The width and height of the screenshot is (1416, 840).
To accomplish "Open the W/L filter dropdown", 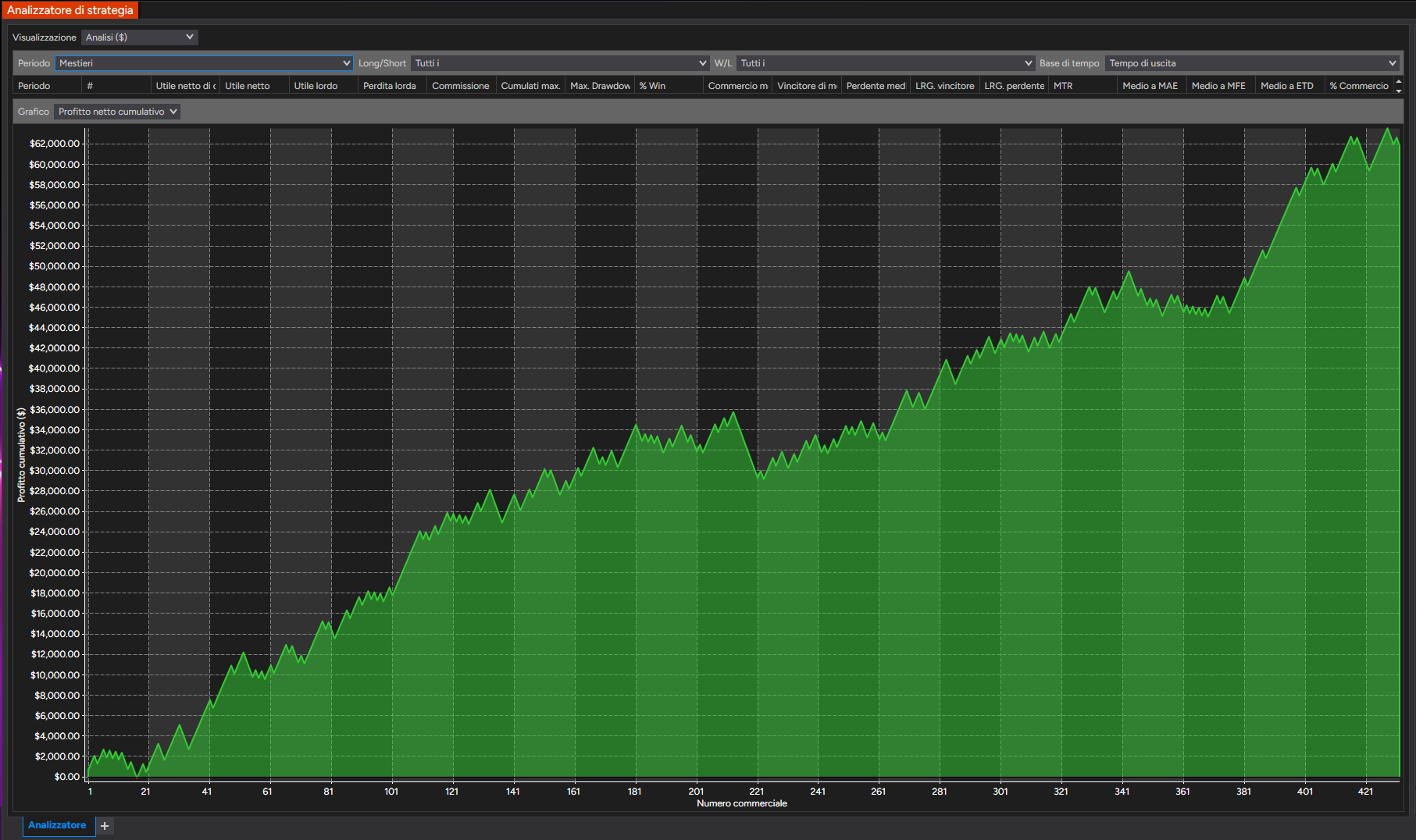I will click(886, 63).
